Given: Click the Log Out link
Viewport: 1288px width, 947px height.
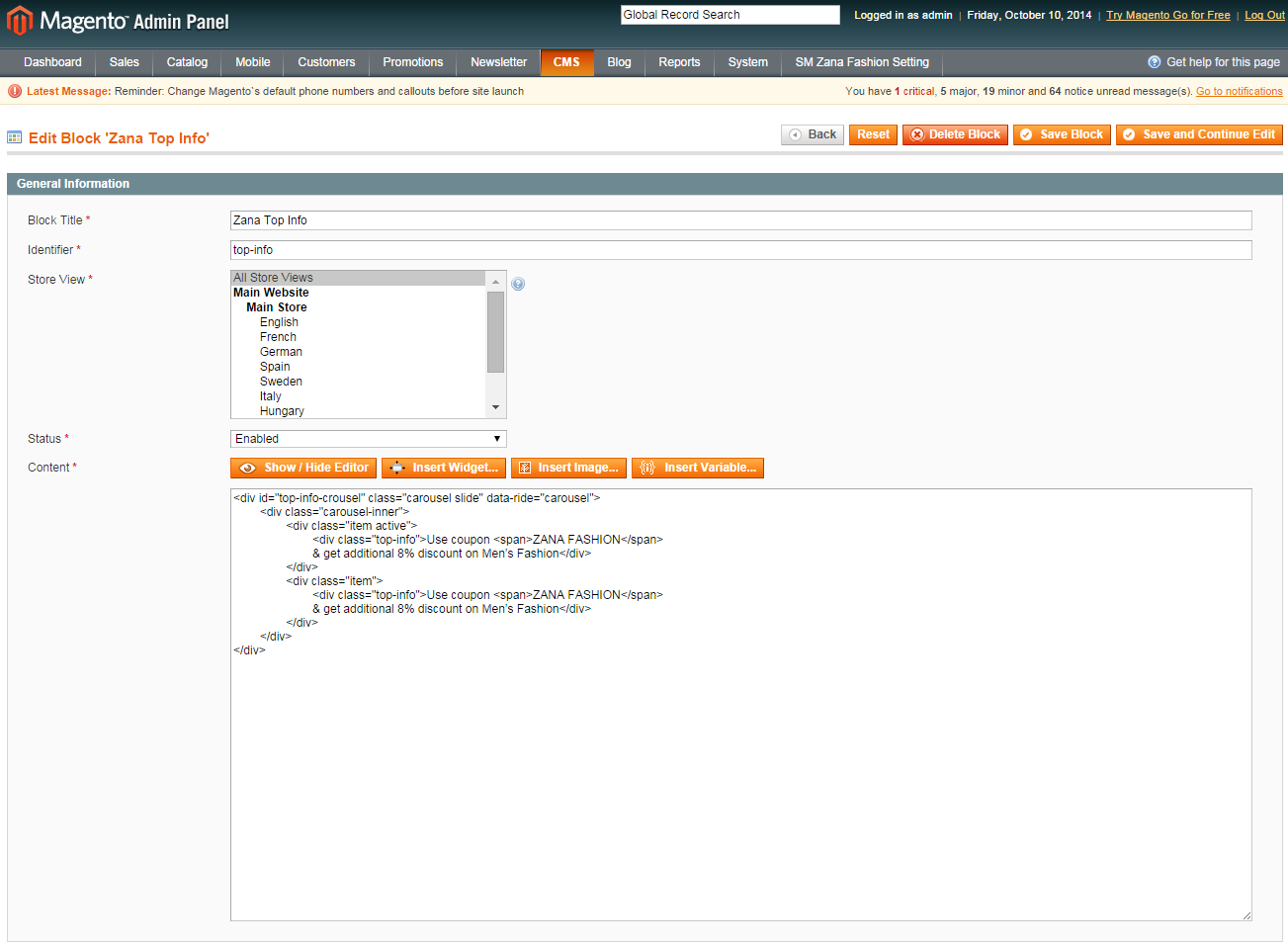Looking at the screenshot, I should [x=1265, y=15].
